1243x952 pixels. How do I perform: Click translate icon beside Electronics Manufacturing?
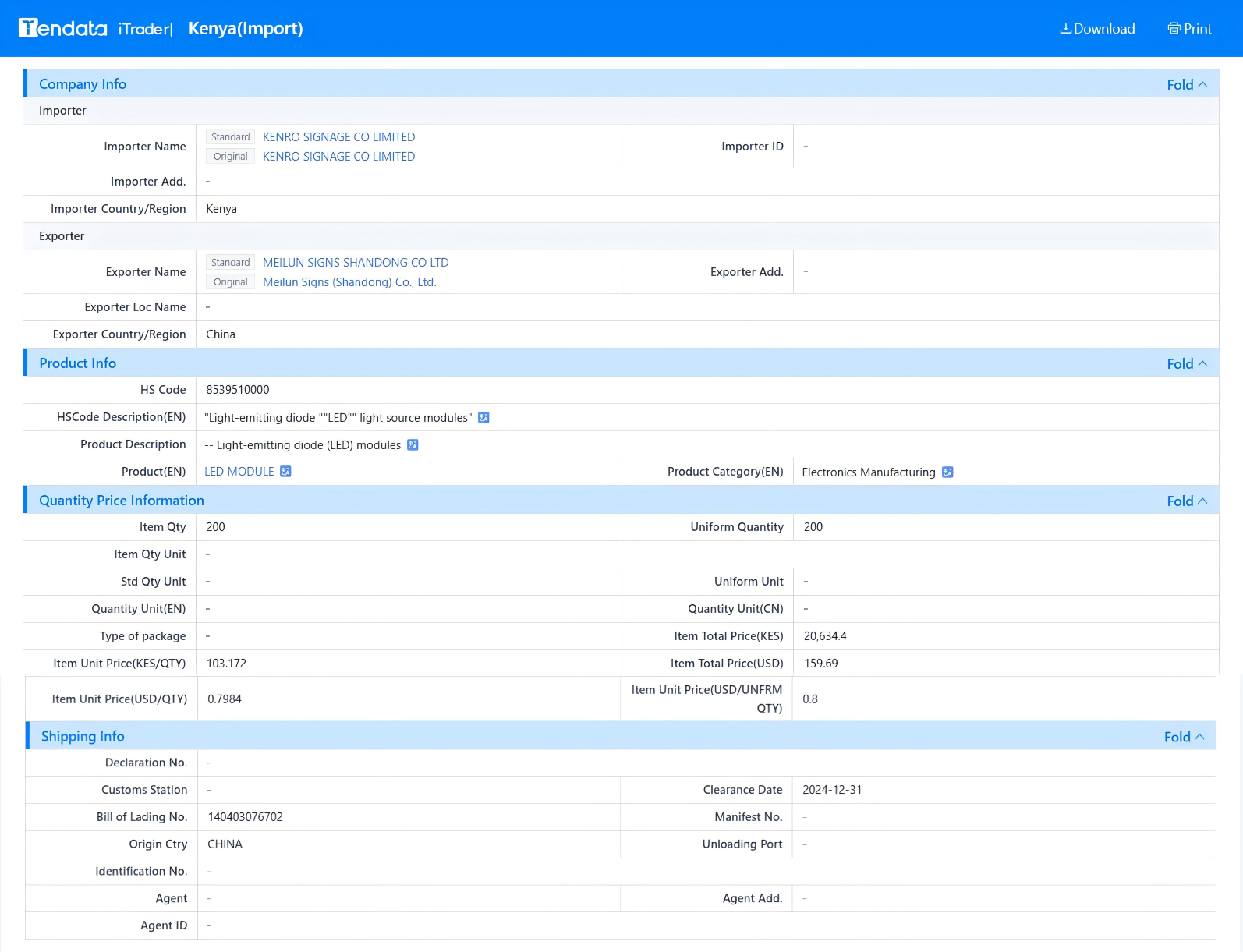pos(947,472)
